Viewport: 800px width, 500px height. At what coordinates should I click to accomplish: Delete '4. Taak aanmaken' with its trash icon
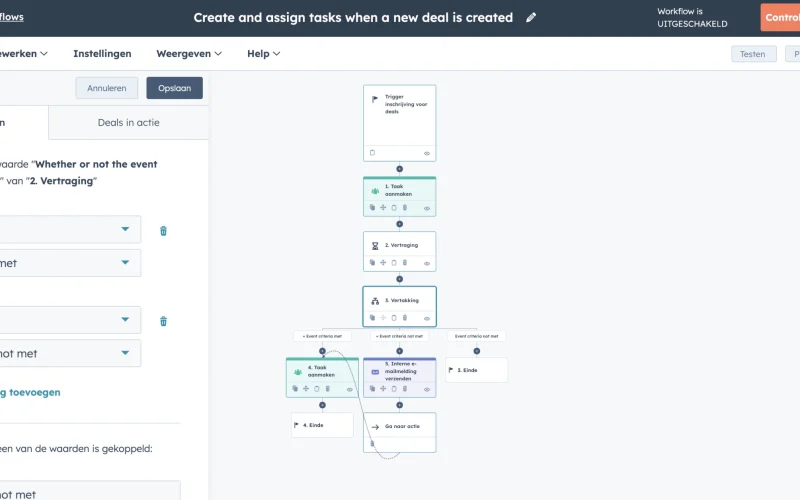328,389
